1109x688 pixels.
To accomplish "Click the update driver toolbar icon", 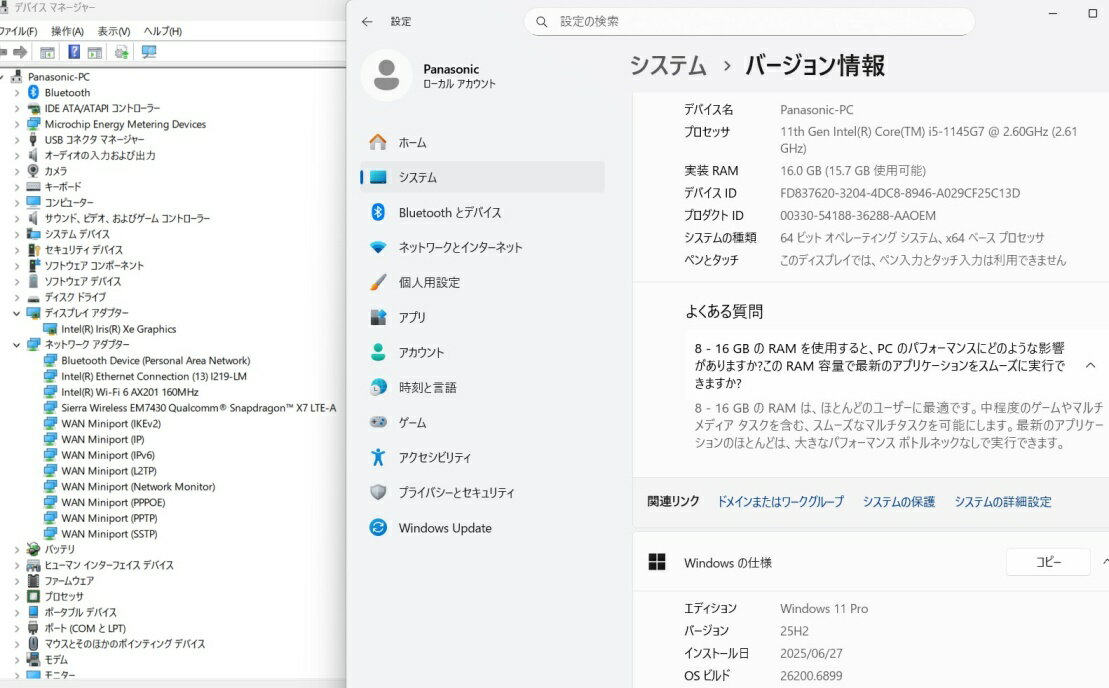I will (x=121, y=52).
